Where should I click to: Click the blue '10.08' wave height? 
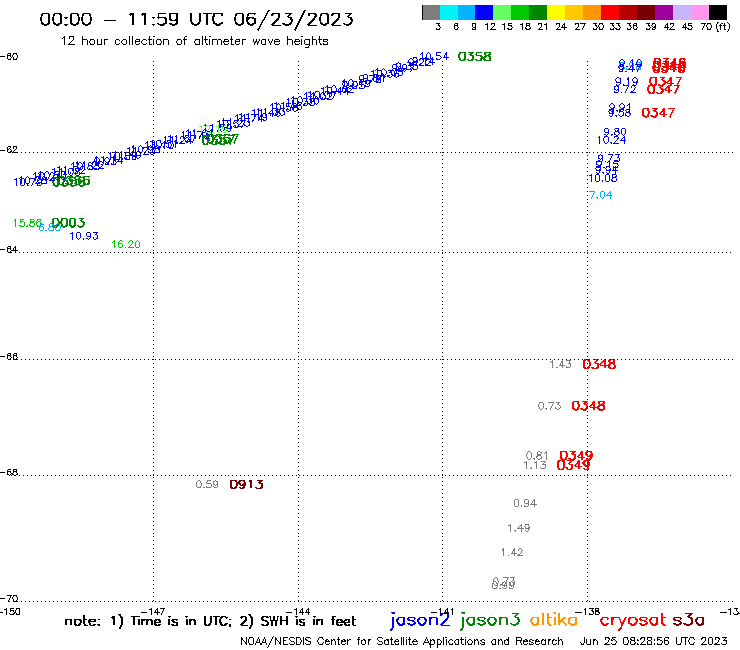(x=603, y=178)
